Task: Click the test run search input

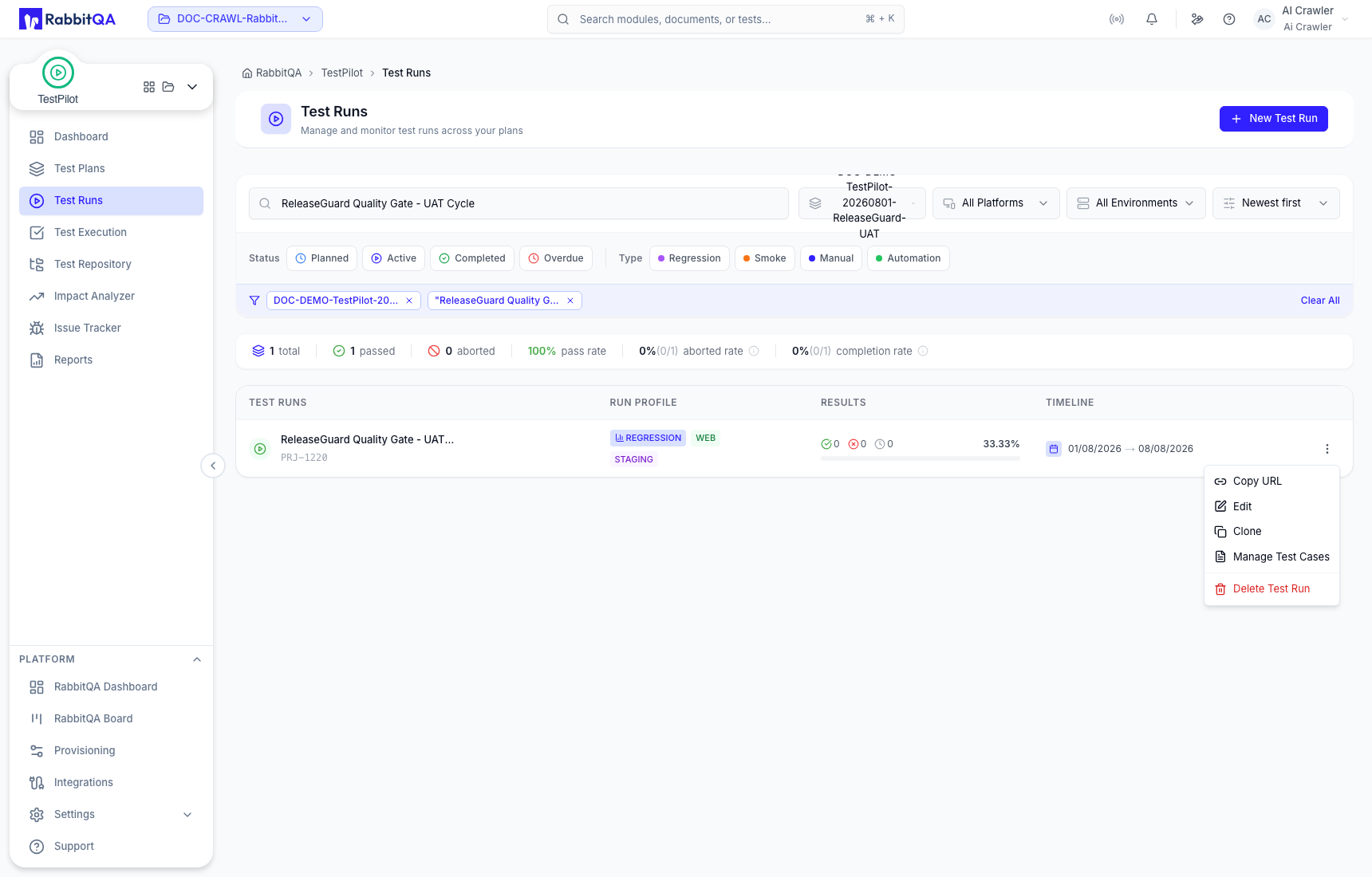Action: [518, 203]
